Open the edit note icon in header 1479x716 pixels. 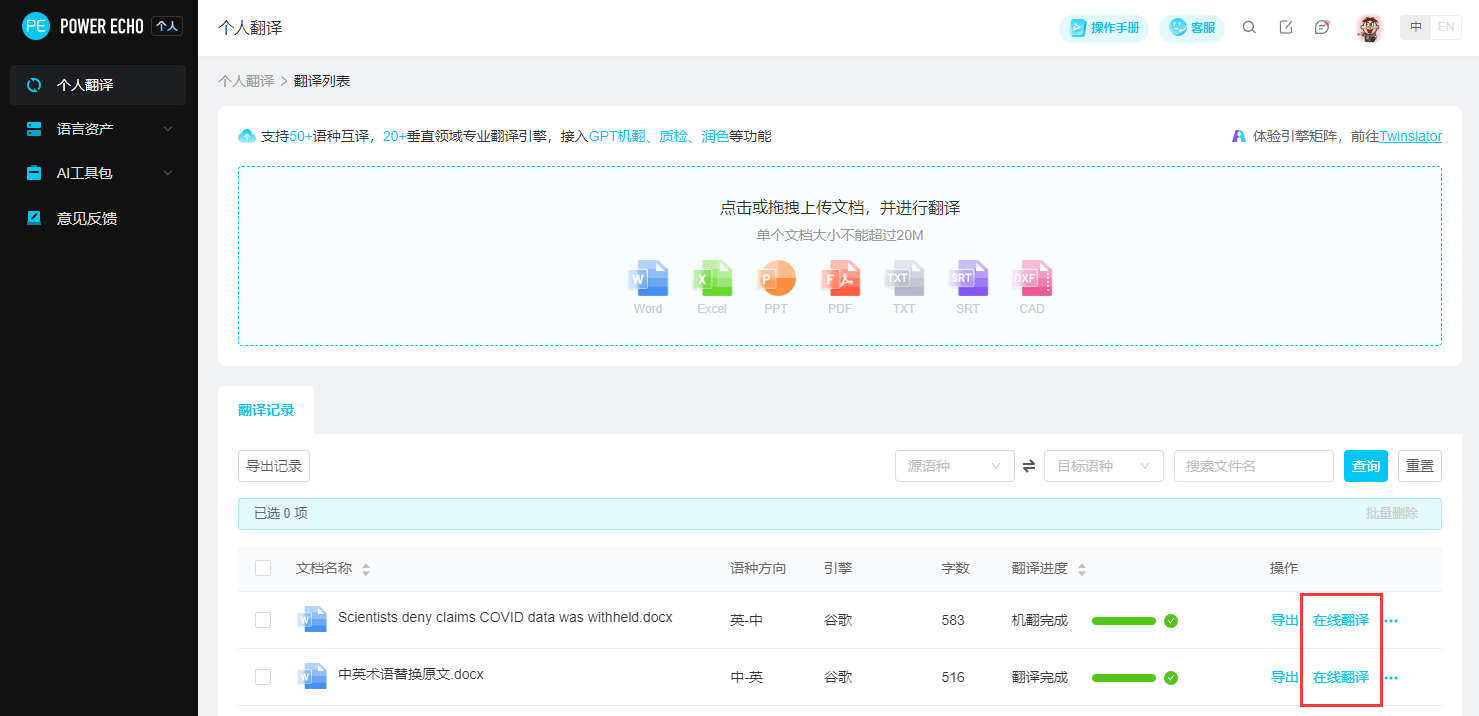click(1286, 28)
